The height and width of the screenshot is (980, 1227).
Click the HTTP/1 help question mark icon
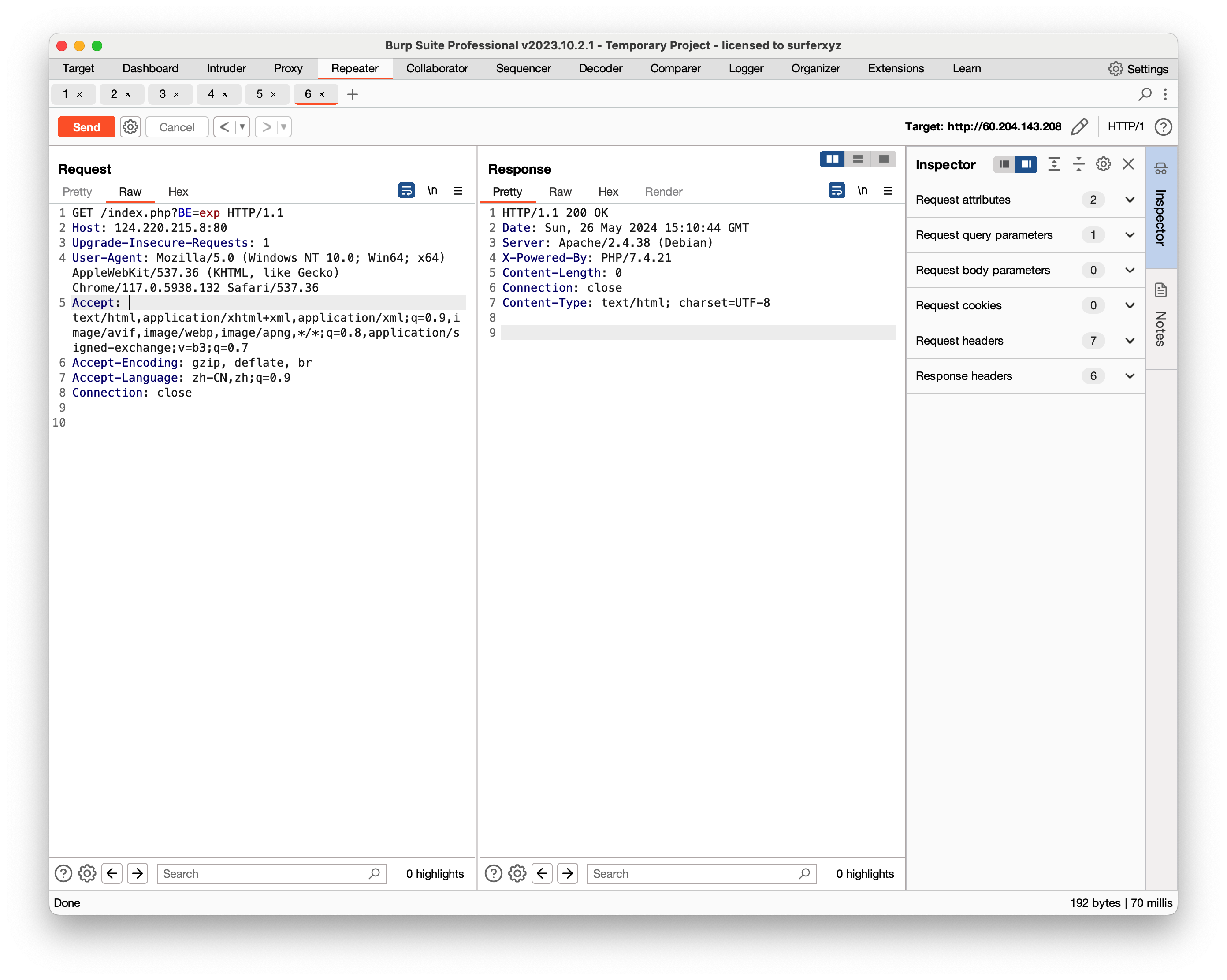click(x=1163, y=126)
